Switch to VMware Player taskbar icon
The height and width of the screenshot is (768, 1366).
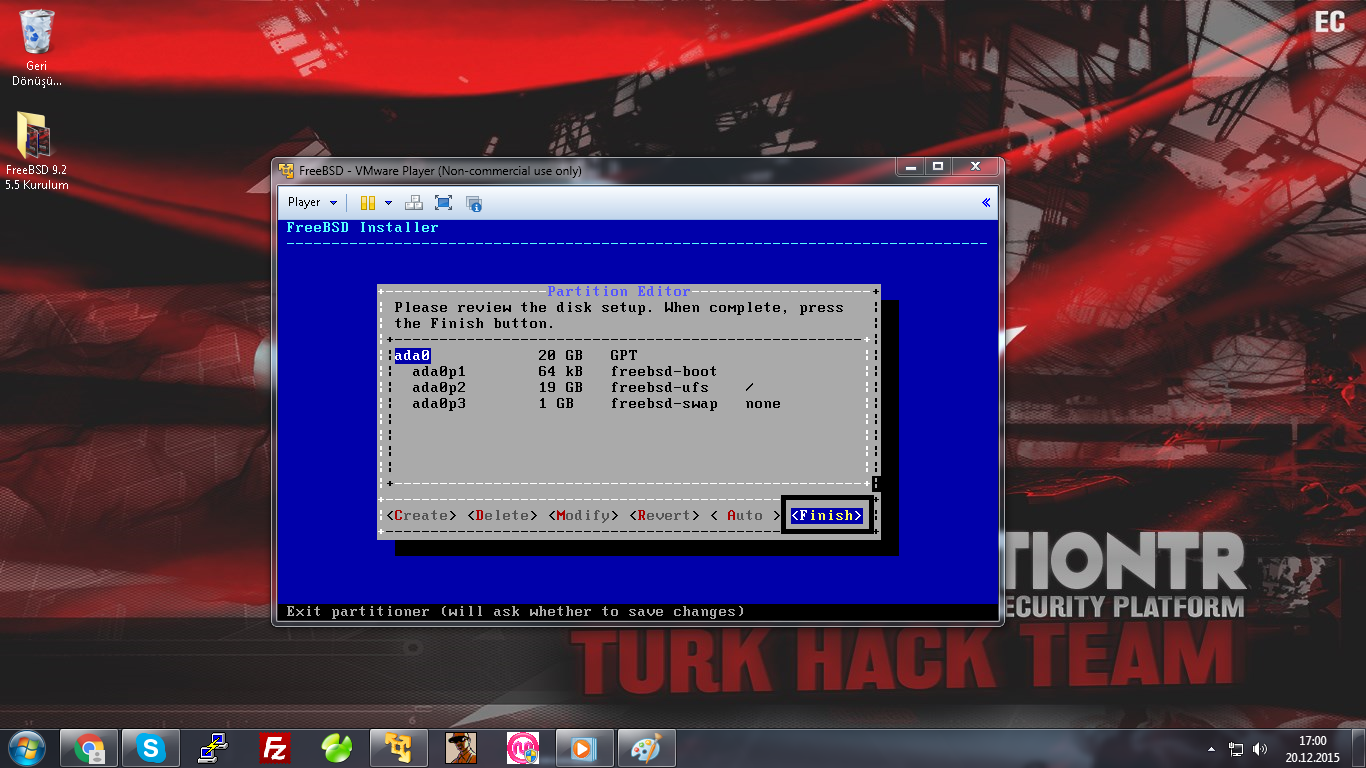(x=399, y=748)
